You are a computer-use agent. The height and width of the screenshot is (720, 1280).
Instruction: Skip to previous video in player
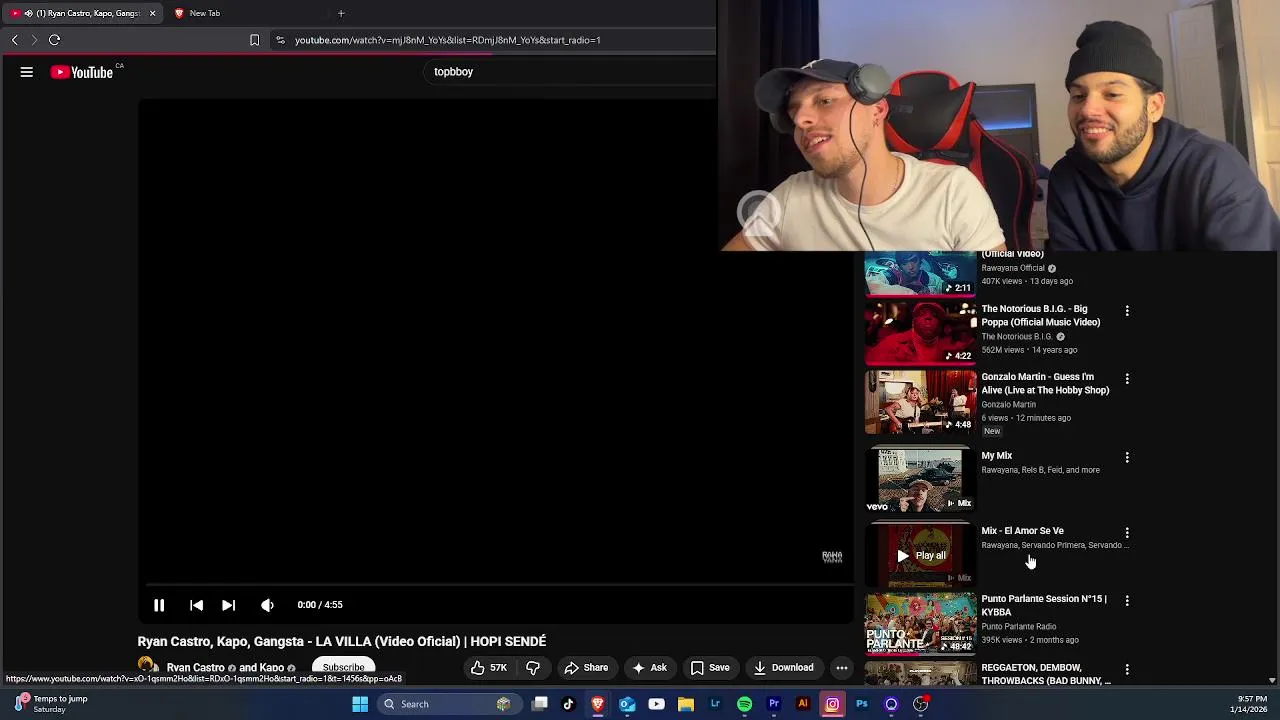coord(196,605)
